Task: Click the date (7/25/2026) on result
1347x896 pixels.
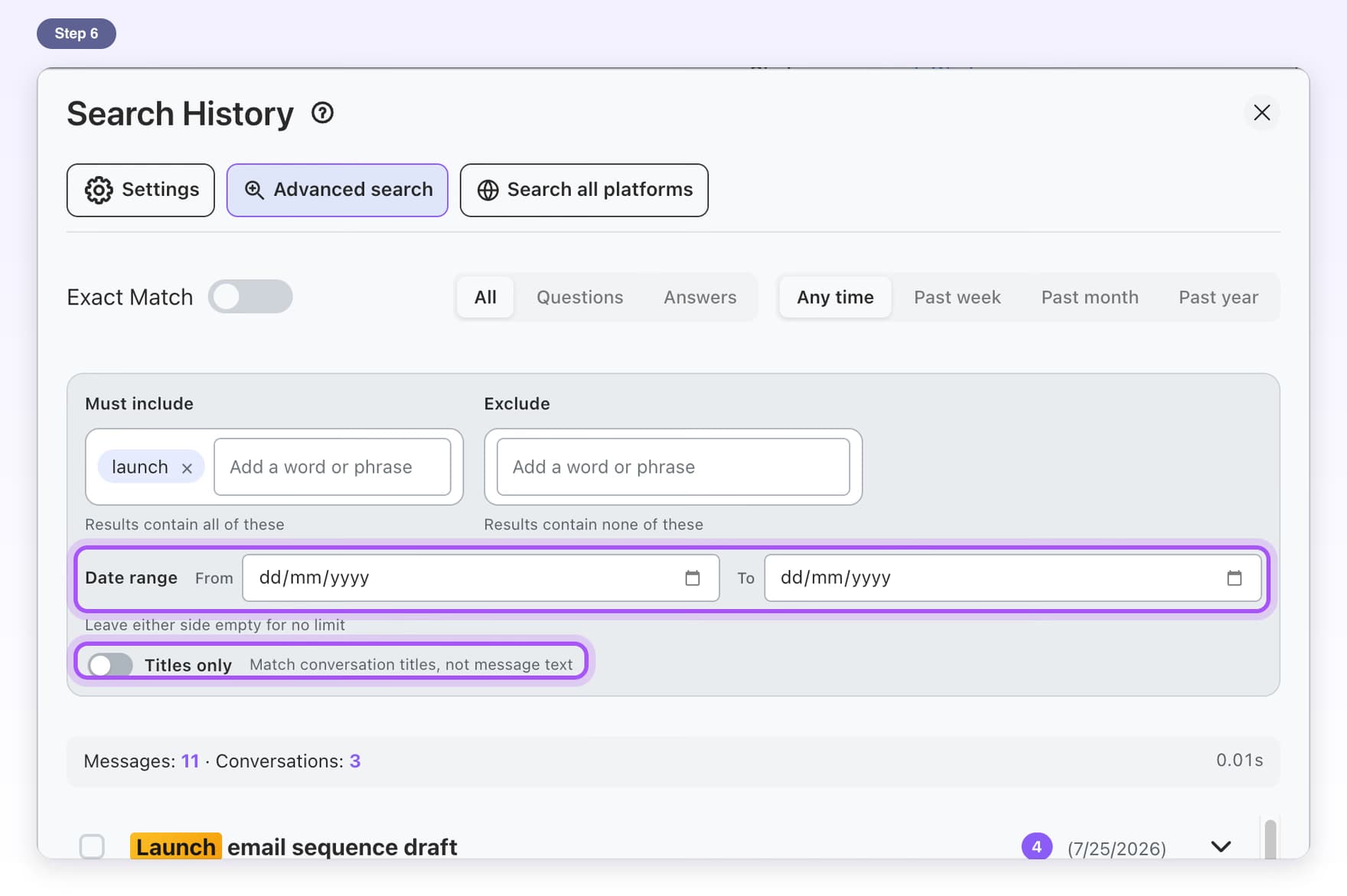Action: click(x=1117, y=849)
